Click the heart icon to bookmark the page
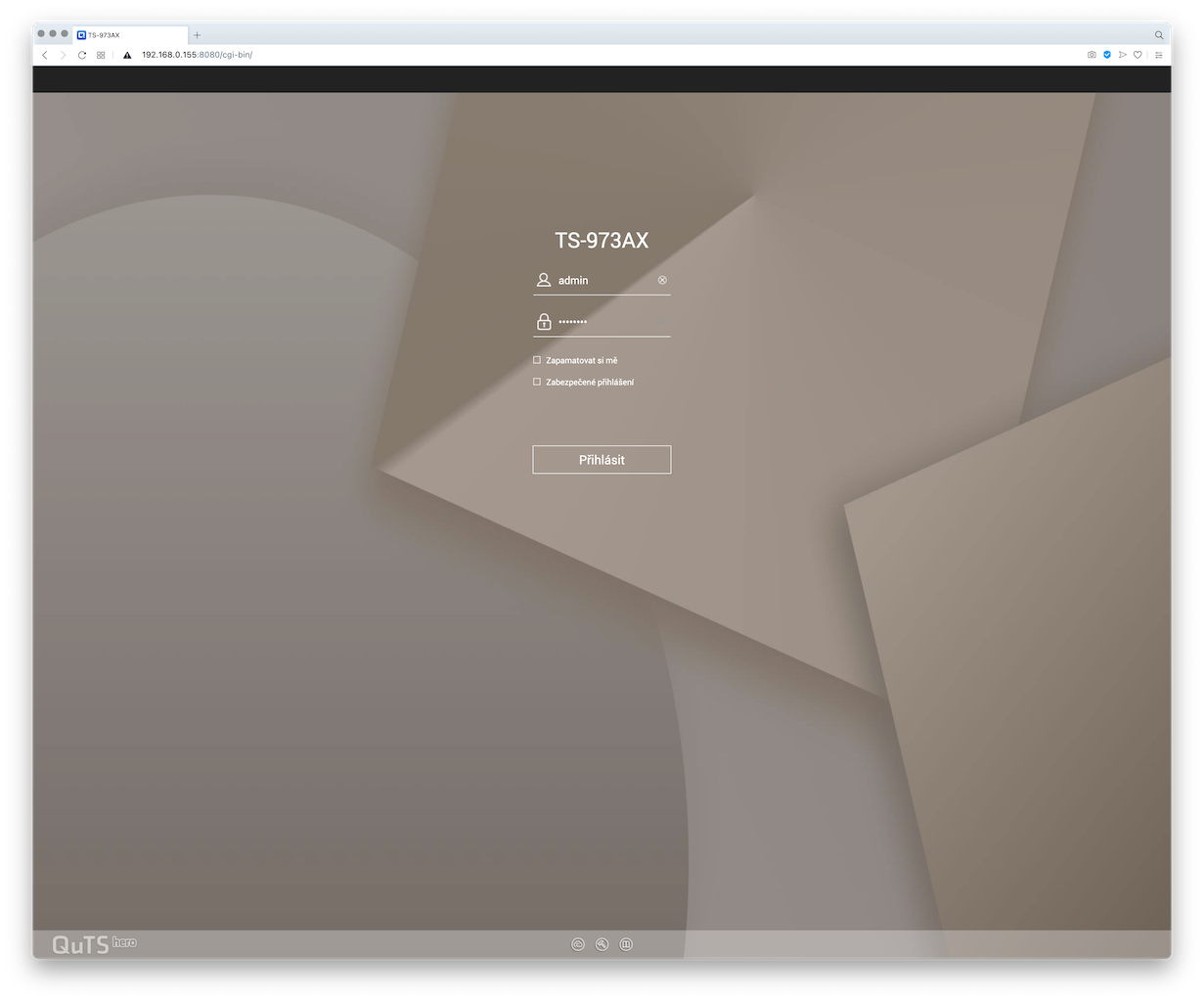Image resolution: width=1204 pixels, height=1002 pixels. pos(1137,55)
